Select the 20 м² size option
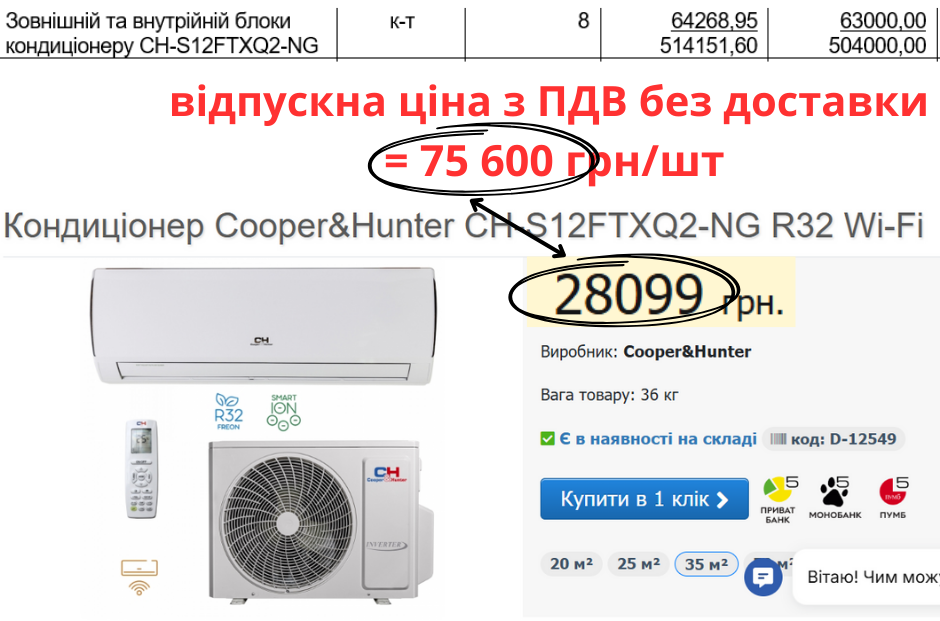Image resolution: width=940 pixels, height=621 pixels. (x=571, y=564)
